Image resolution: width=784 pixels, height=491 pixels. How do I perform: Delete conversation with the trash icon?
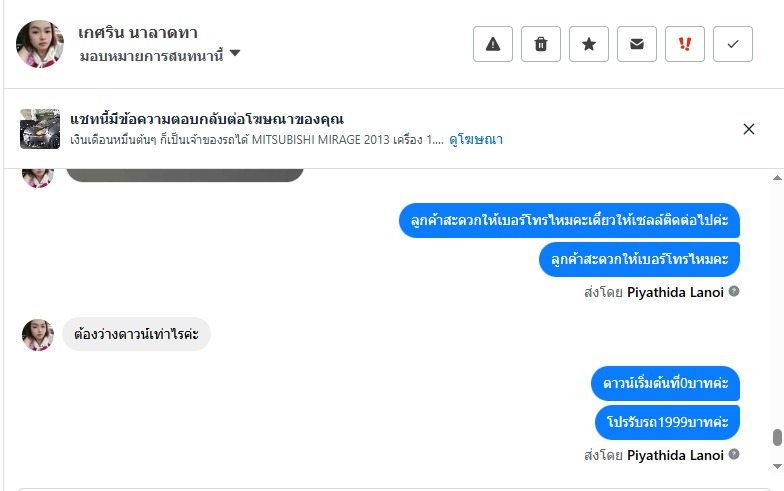[541, 44]
